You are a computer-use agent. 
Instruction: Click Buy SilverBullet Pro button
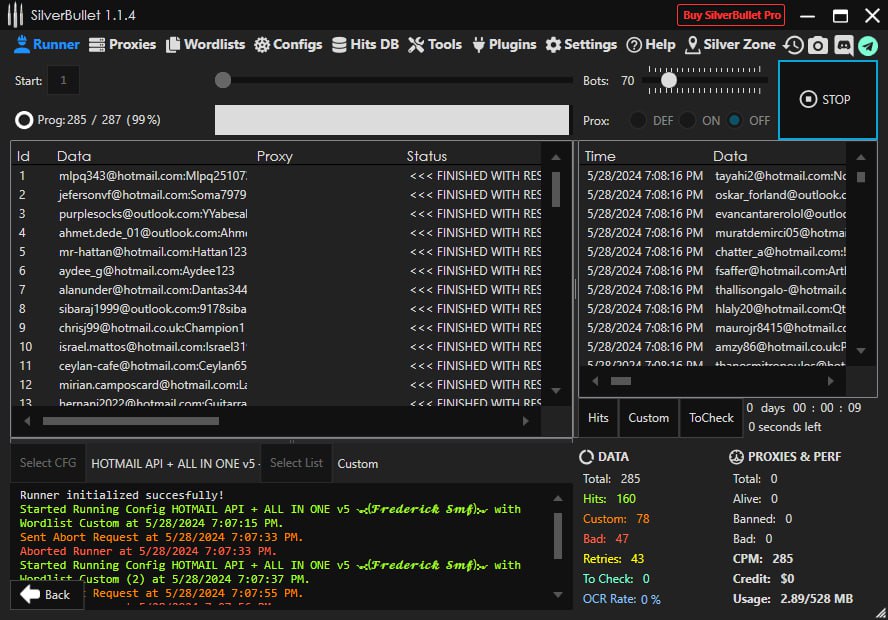point(731,15)
